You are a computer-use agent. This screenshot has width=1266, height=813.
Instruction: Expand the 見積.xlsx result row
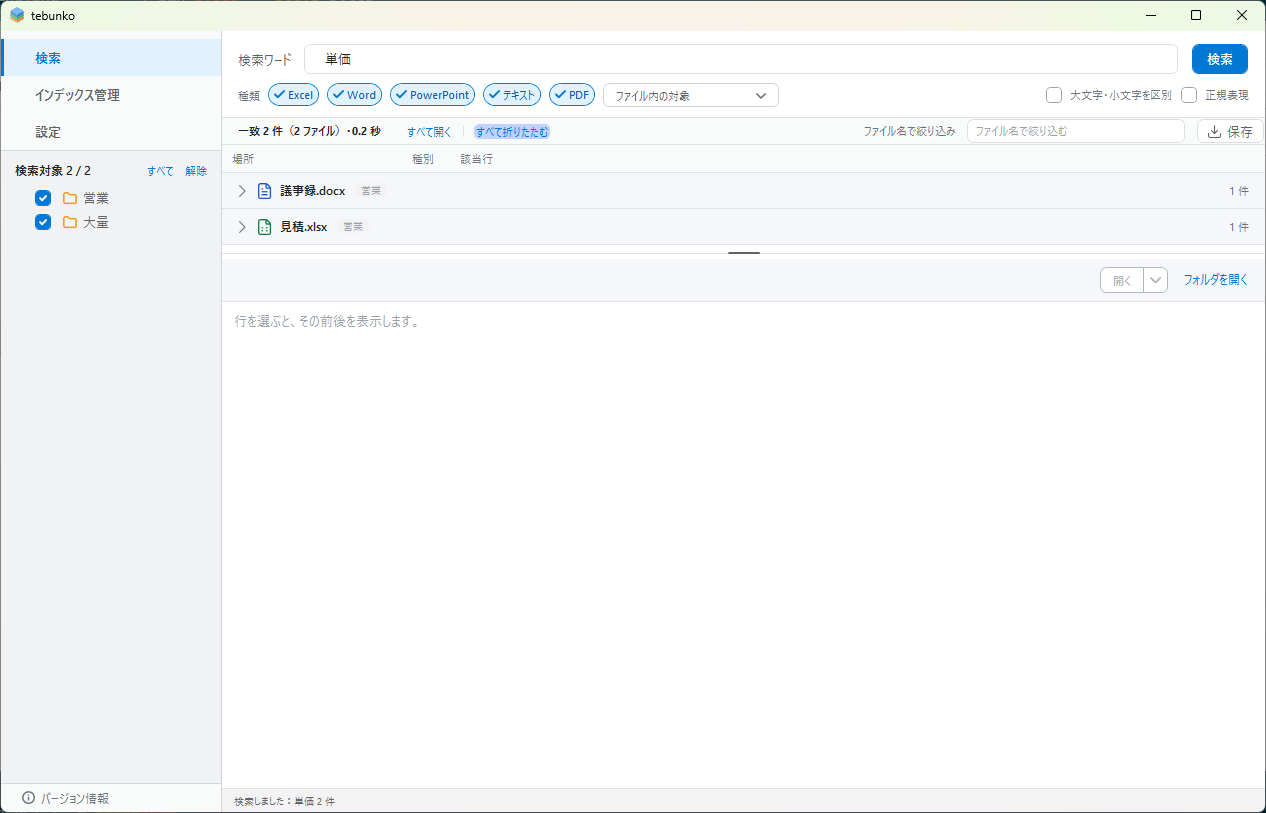pos(242,227)
